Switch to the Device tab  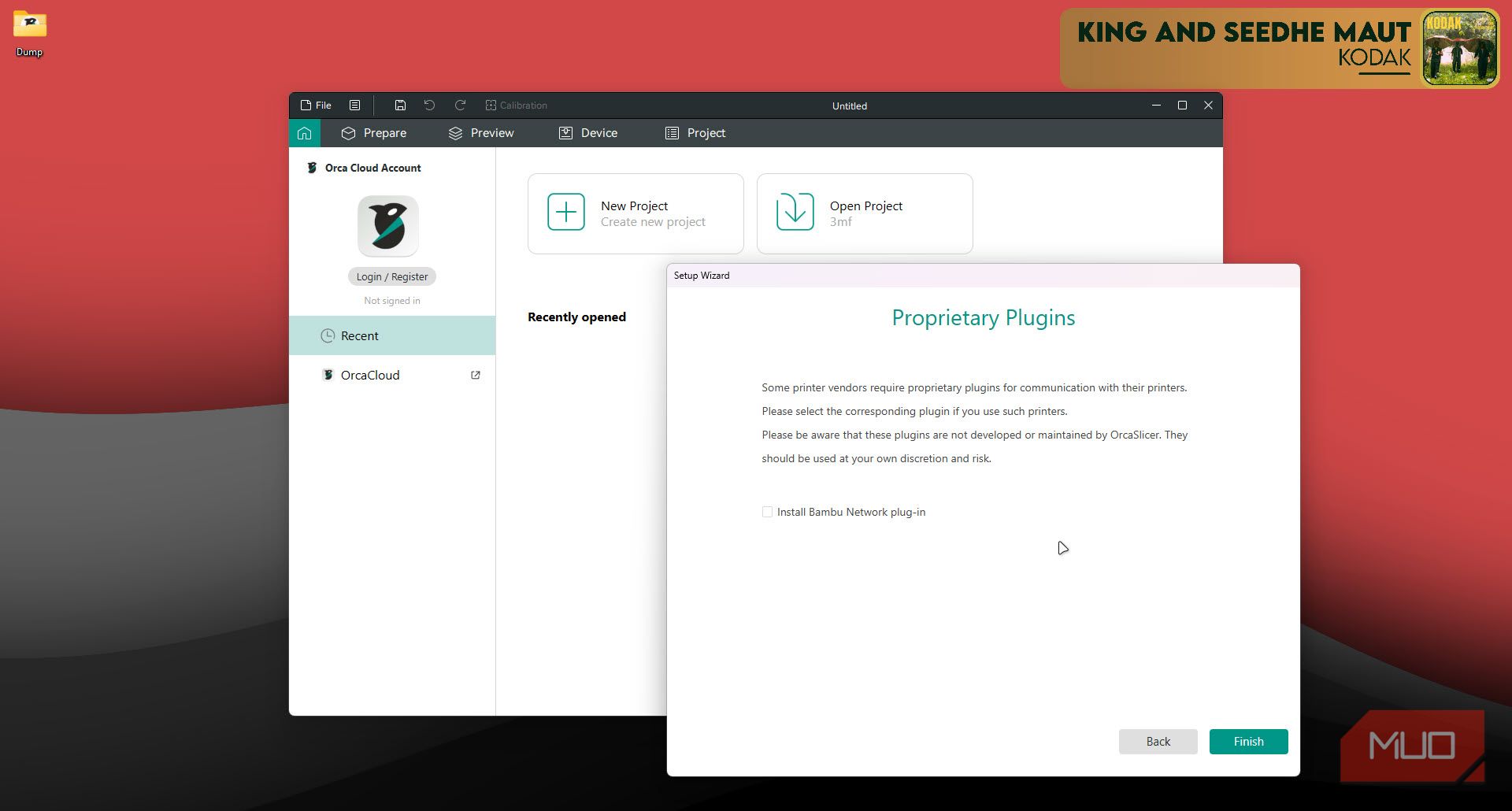click(x=588, y=133)
